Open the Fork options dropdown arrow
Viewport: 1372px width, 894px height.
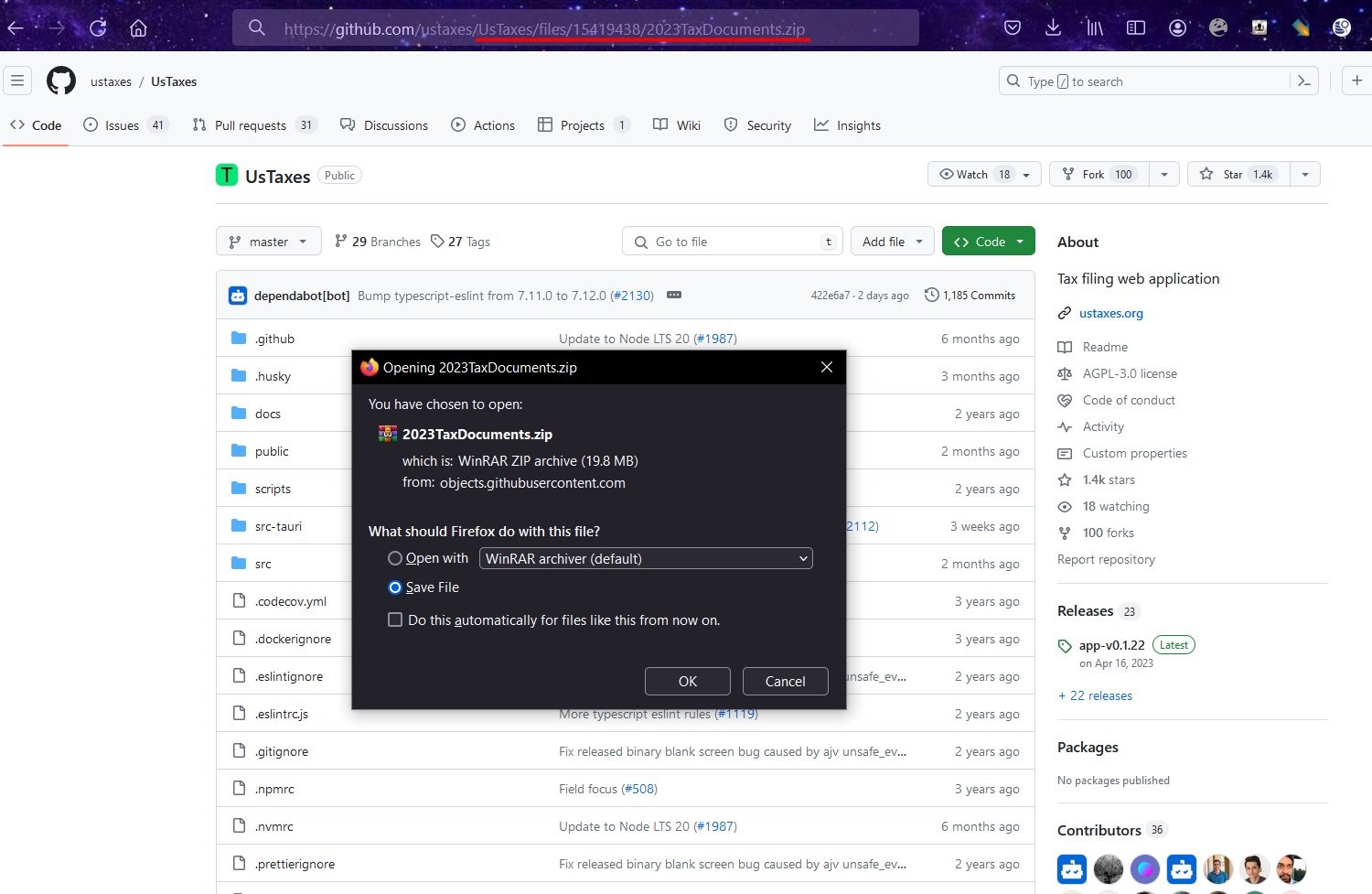[x=1164, y=174]
